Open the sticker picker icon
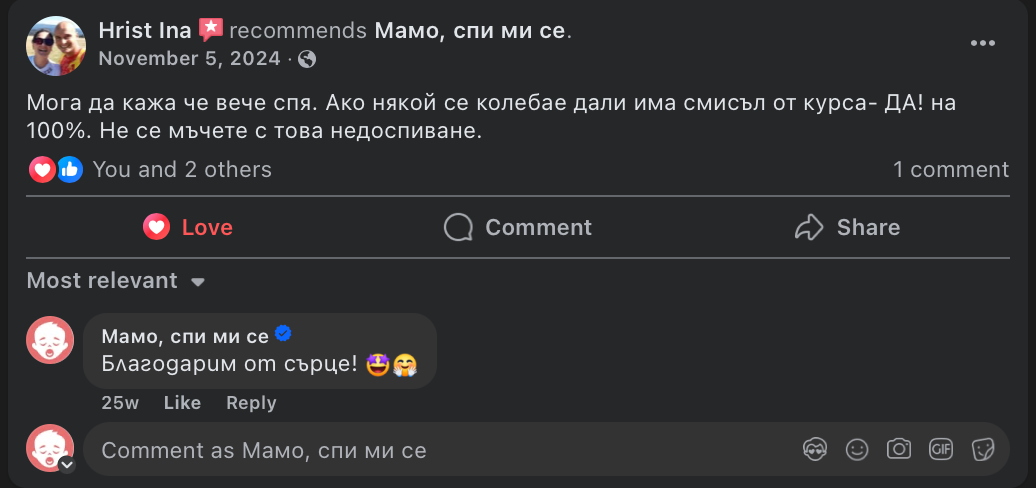The width and height of the screenshot is (1036, 488). (983, 449)
